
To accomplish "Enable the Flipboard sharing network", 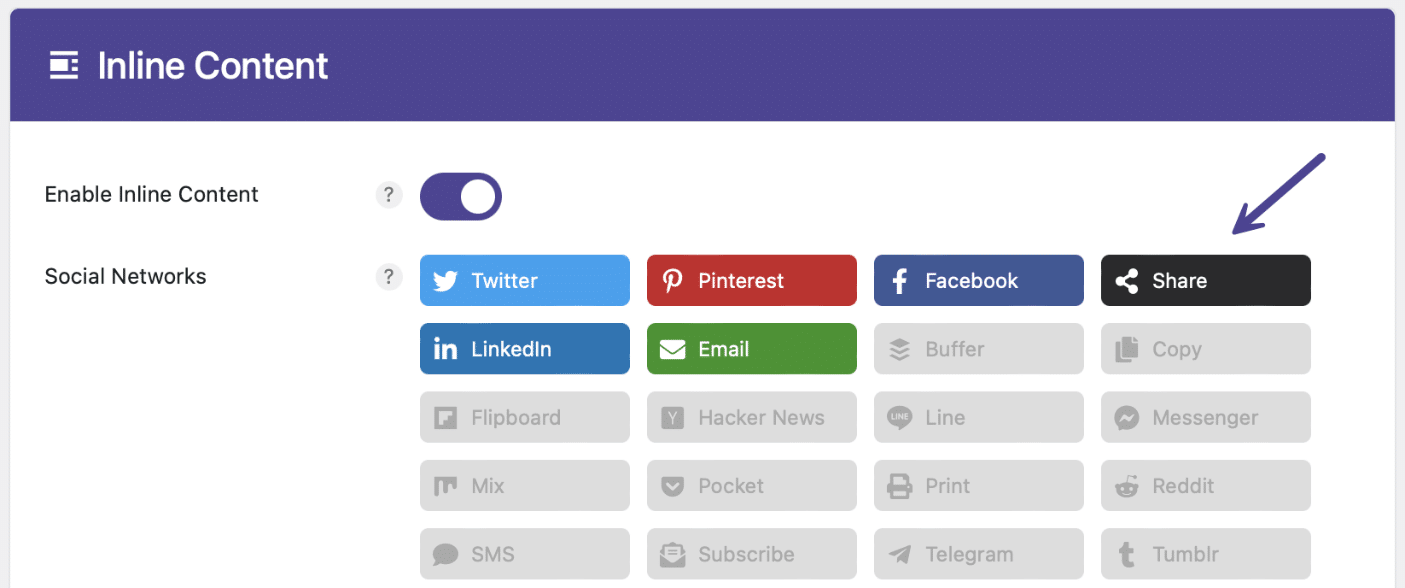I will (x=524, y=417).
